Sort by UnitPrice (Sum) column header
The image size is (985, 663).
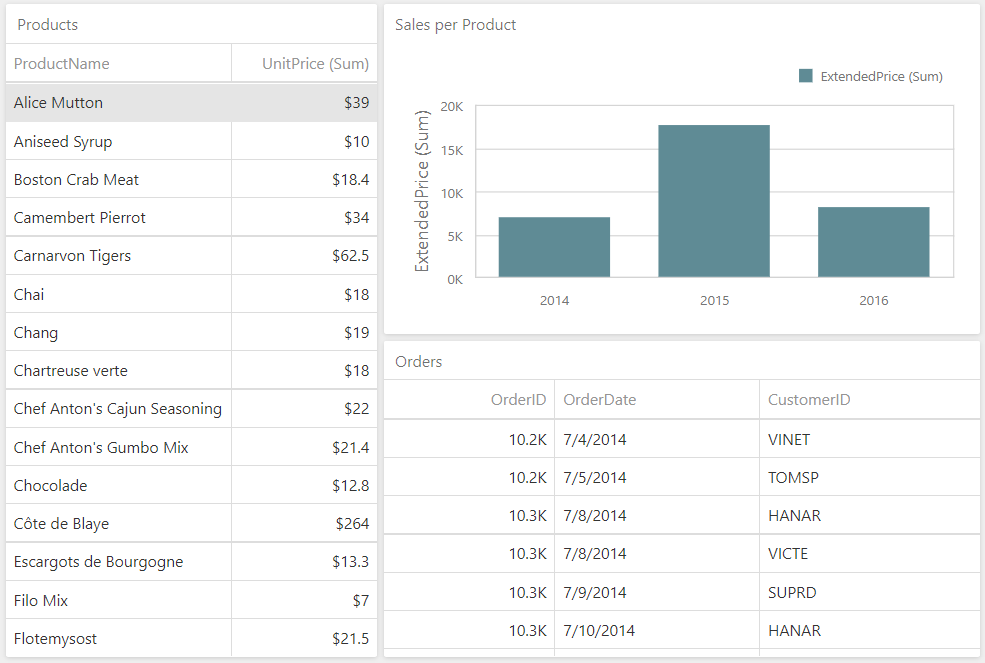pyautogui.click(x=315, y=64)
